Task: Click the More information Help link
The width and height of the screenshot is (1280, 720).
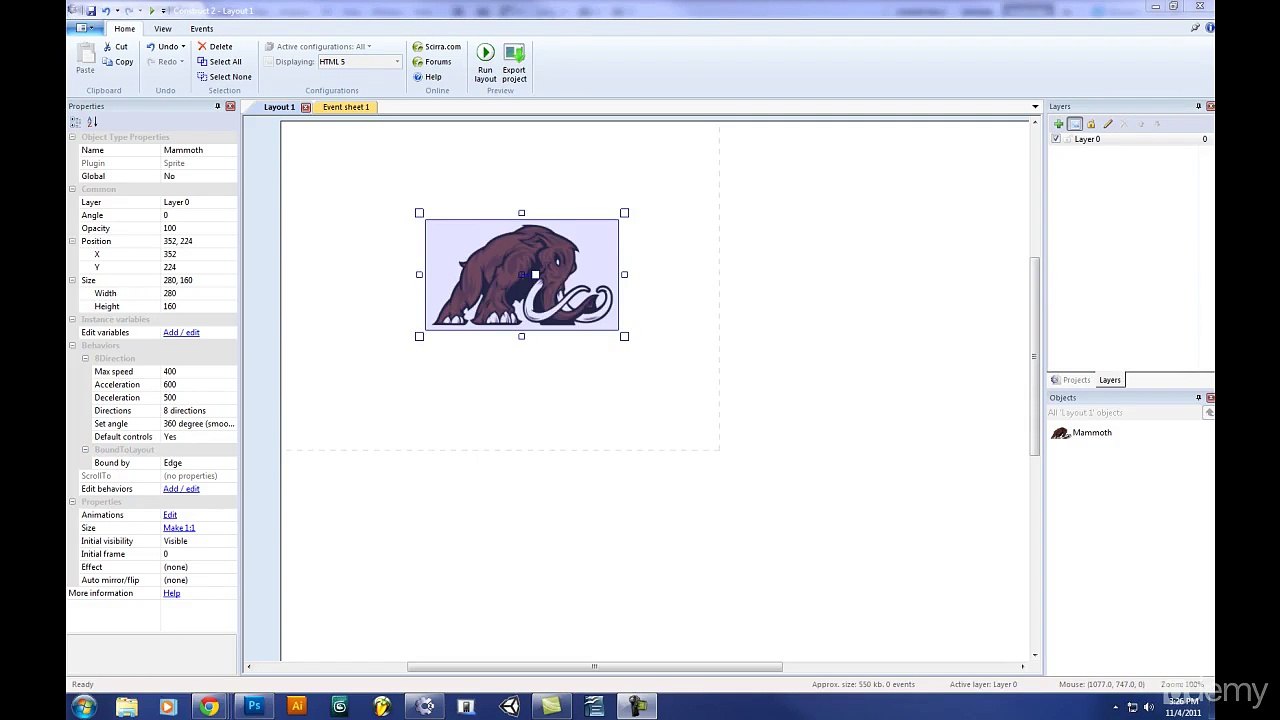Action: coord(172,594)
